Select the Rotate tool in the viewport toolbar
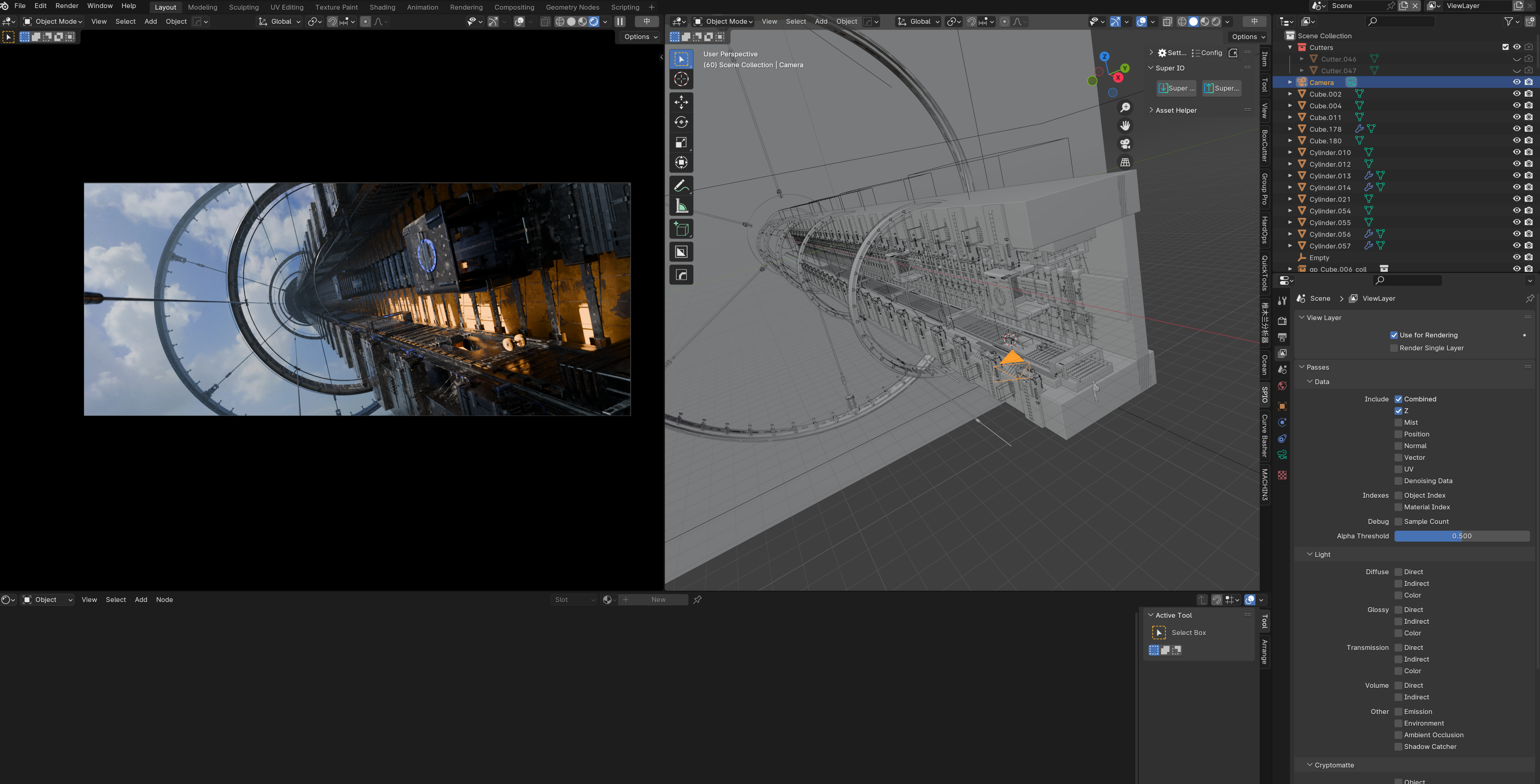This screenshot has width=1540, height=784. click(681, 122)
